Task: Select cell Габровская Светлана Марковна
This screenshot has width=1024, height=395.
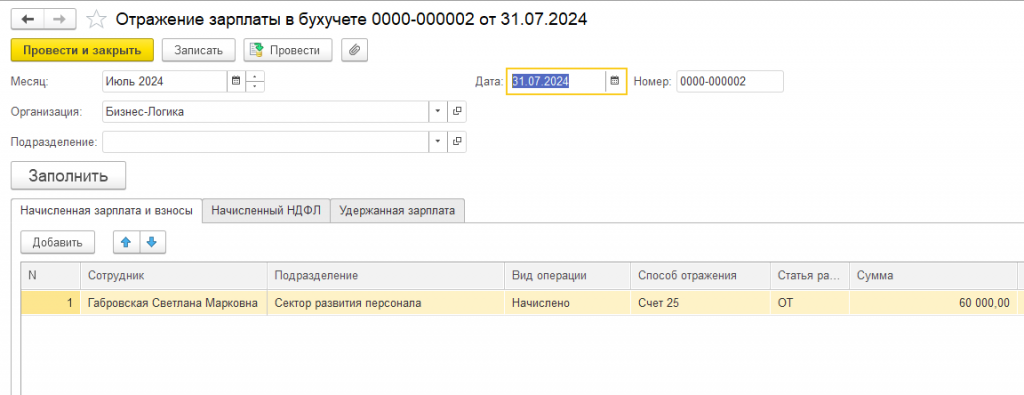Action: point(174,303)
